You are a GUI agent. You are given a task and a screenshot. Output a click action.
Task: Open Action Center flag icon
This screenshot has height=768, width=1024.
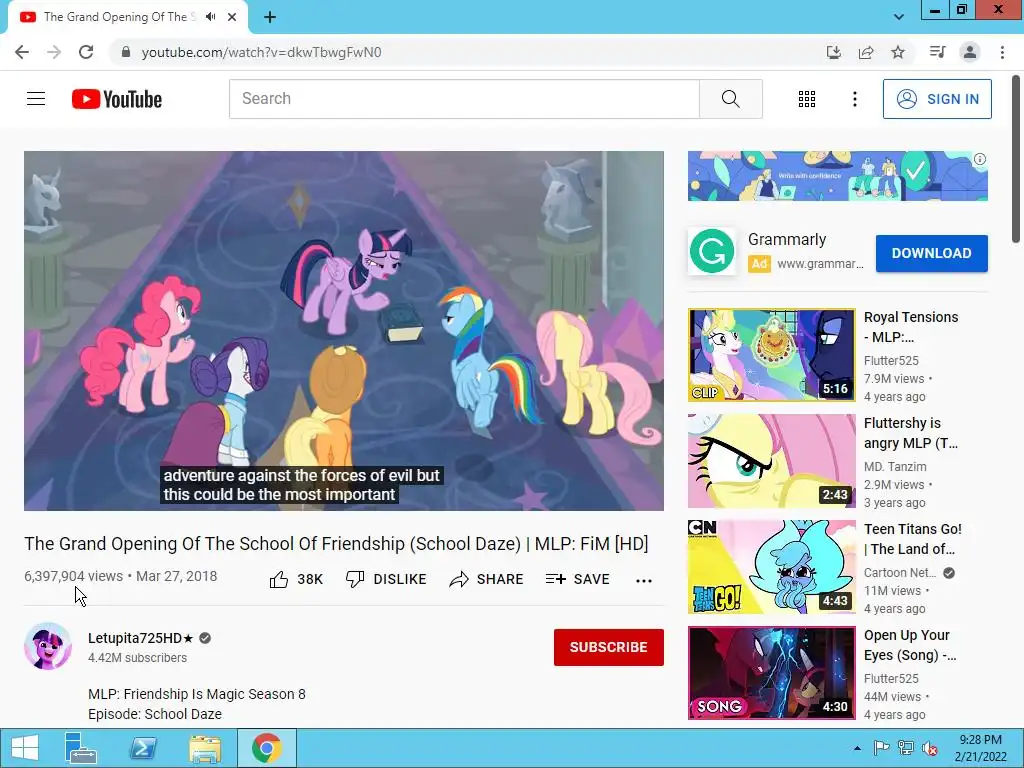coord(881,748)
